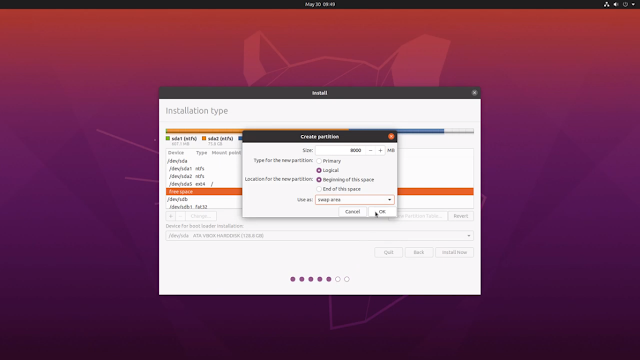Image resolution: width=640 pixels, height=360 pixels.
Task: Click the sda1 (ntfs) green legend swatch
Action: (168, 138)
